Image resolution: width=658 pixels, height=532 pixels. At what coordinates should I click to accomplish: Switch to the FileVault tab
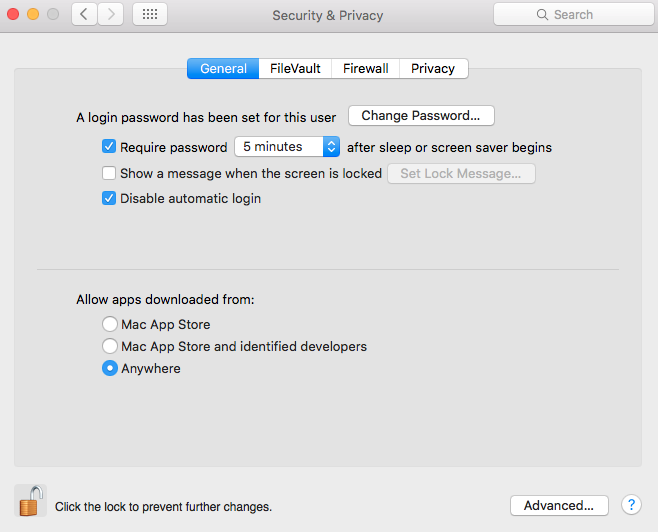click(295, 68)
